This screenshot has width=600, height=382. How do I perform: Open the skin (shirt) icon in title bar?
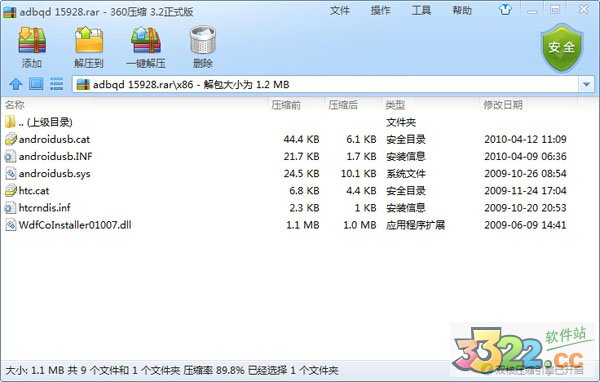click(x=505, y=10)
